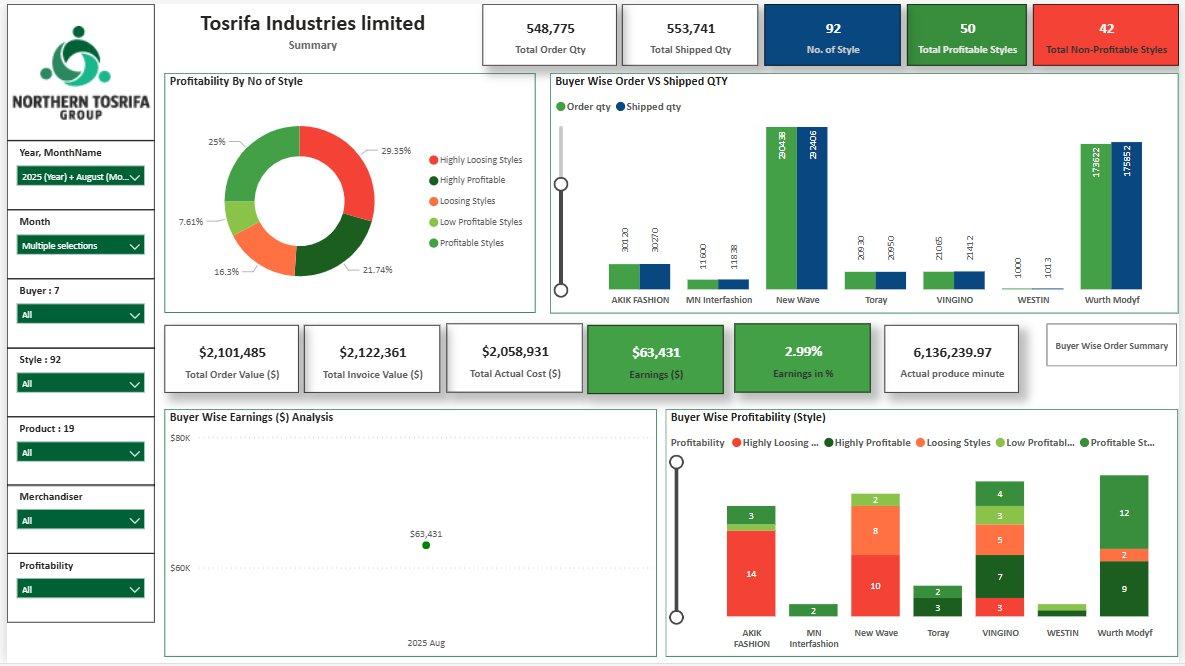The image size is (1185, 666).
Task: Click the Buyer Wise Order Summary button
Action: (x=1111, y=345)
